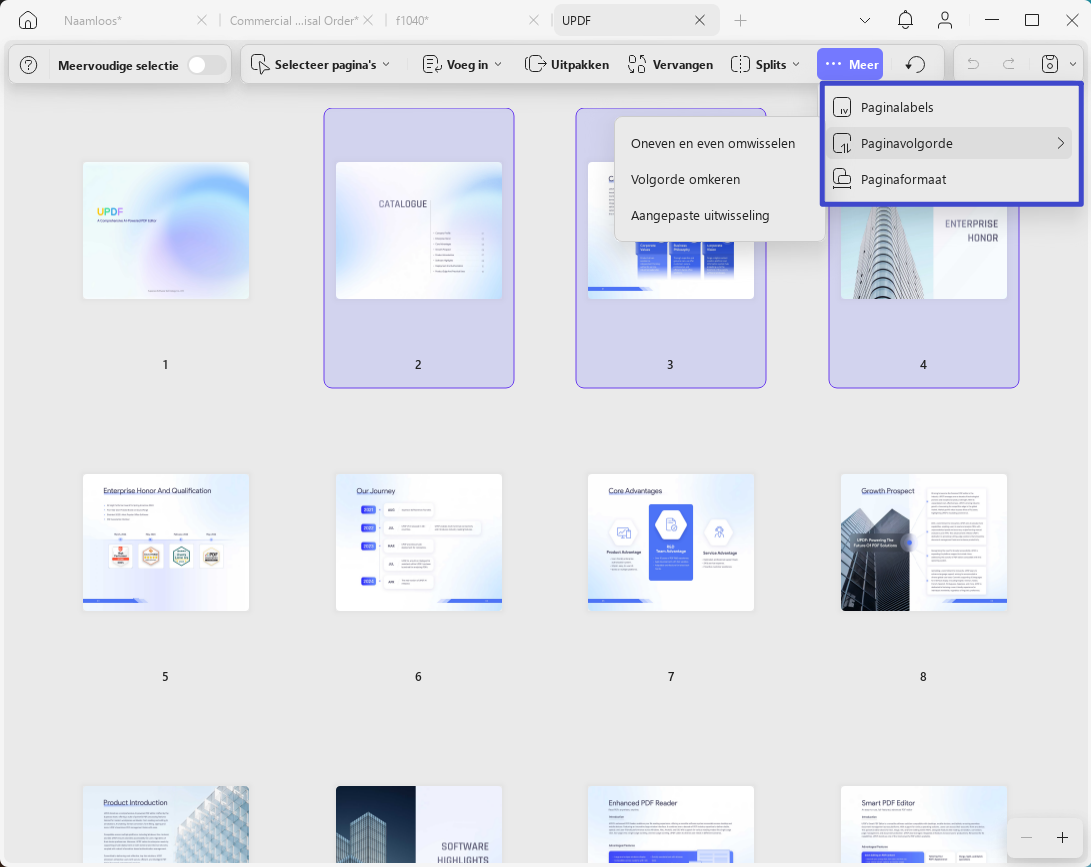Image resolution: width=1091 pixels, height=867 pixels.
Task: Open the help question mark icon
Action: tap(29, 65)
